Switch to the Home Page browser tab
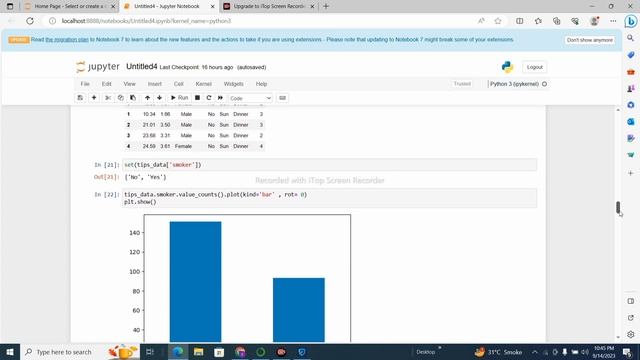The height and width of the screenshot is (360, 640). click(69, 7)
